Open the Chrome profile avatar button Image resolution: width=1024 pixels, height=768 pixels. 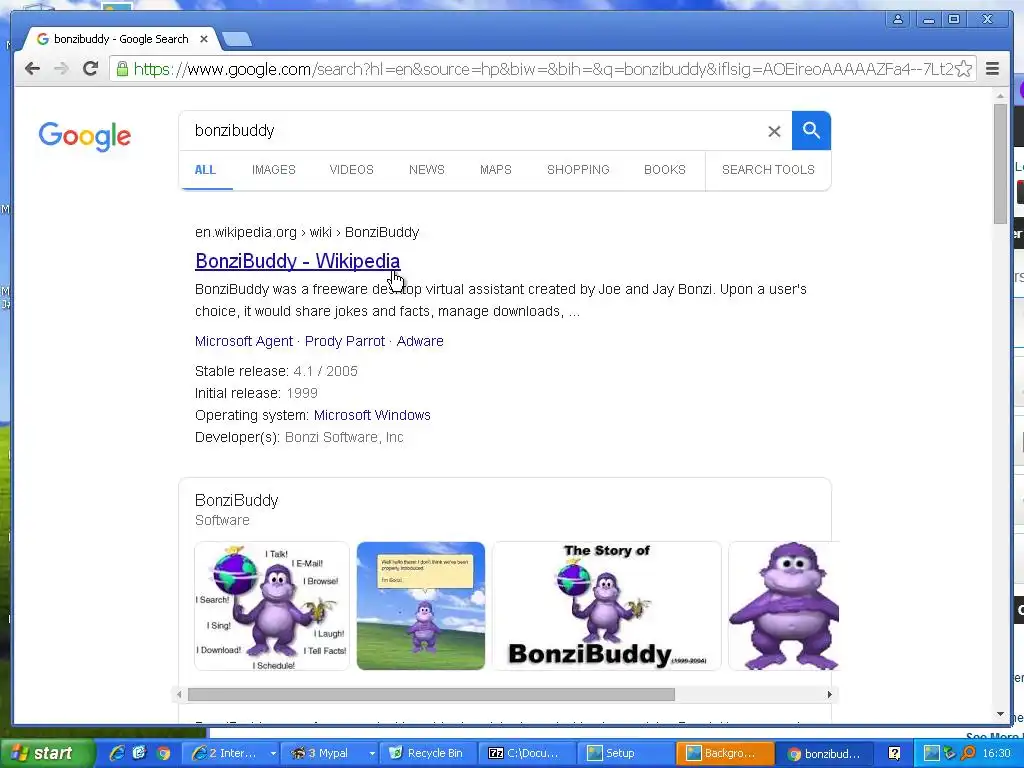coord(898,19)
